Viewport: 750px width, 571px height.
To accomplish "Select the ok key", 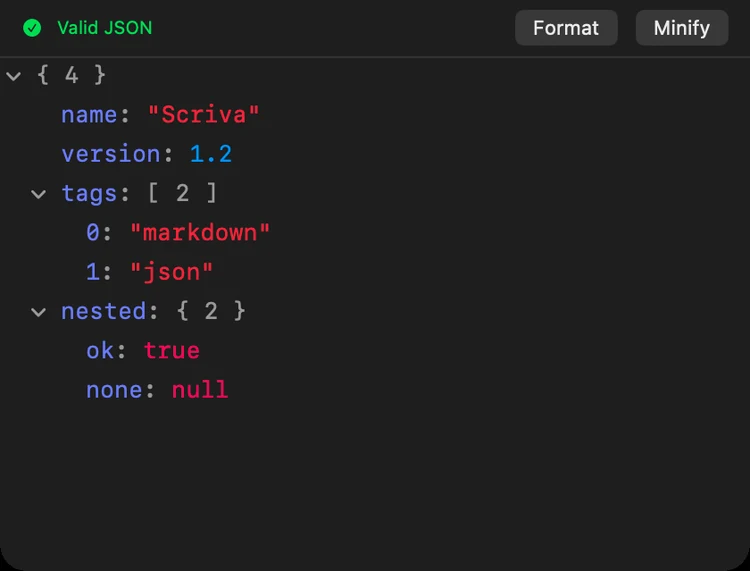I will (x=100, y=351).
